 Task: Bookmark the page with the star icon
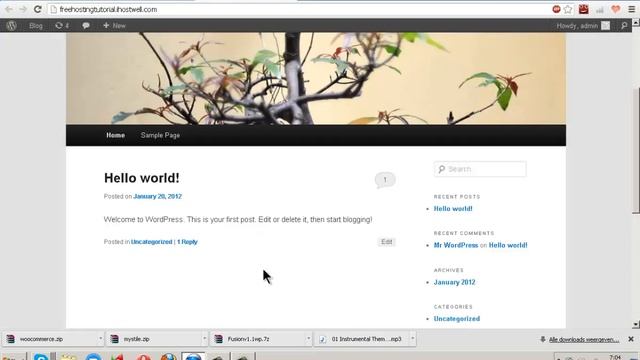point(568,9)
